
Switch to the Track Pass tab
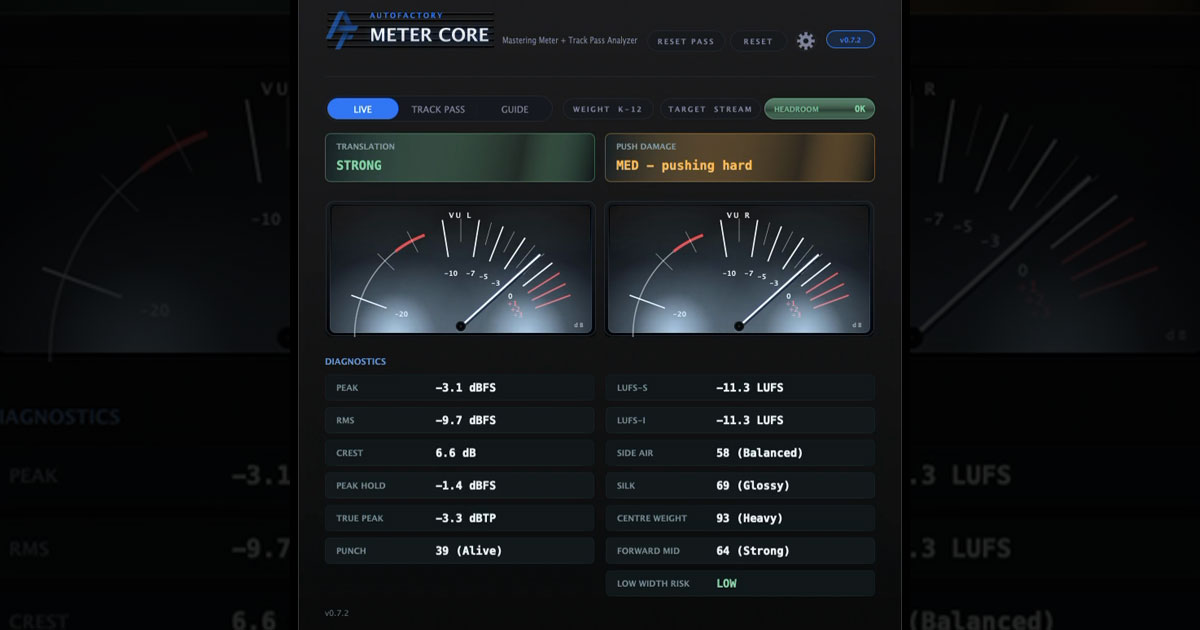[x=438, y=109]
